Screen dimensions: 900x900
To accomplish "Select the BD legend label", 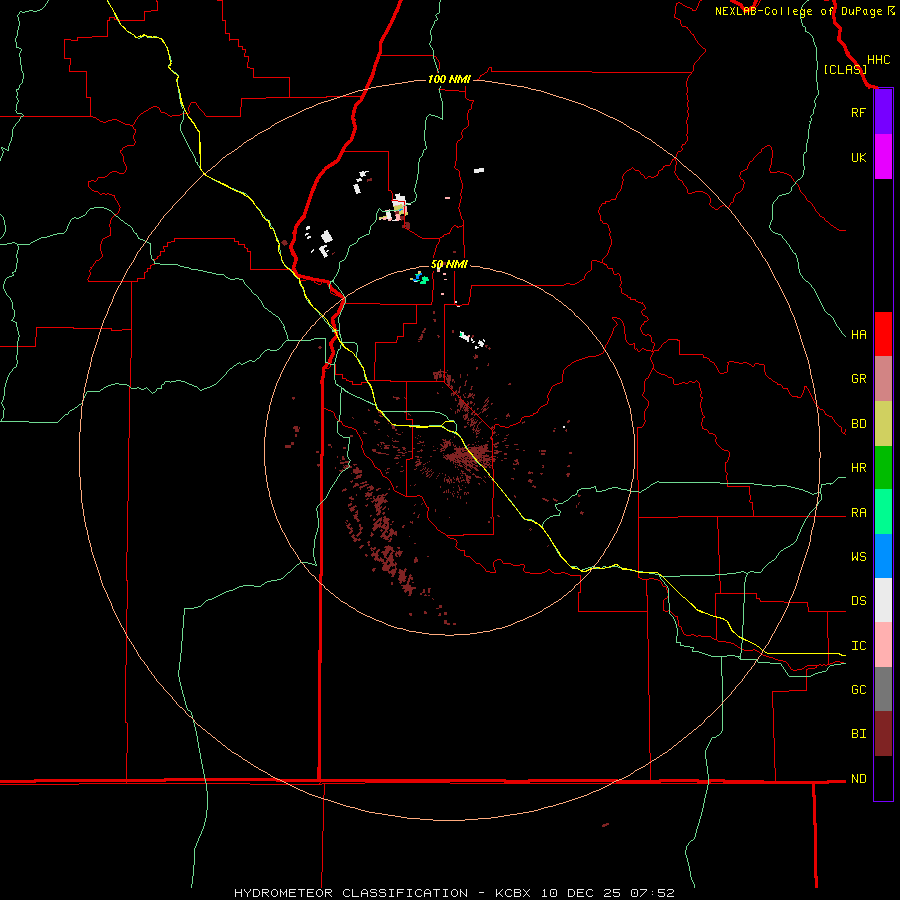I will point(858,423).
